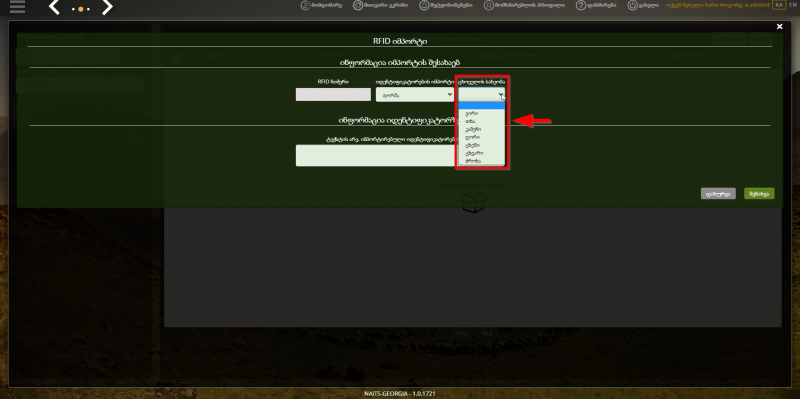Open user profile (მომხმარებლის პროფილი)

[x=524, y=5]
